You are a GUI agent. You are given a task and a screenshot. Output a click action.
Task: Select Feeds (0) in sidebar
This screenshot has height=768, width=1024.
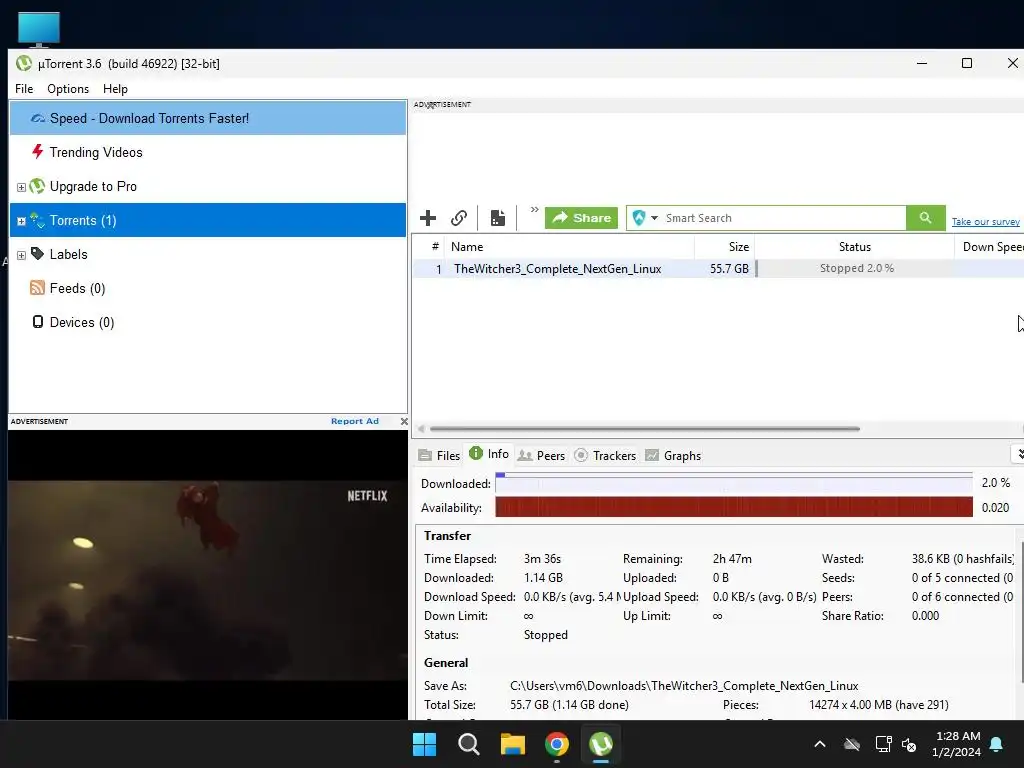(x=77, y=288)
